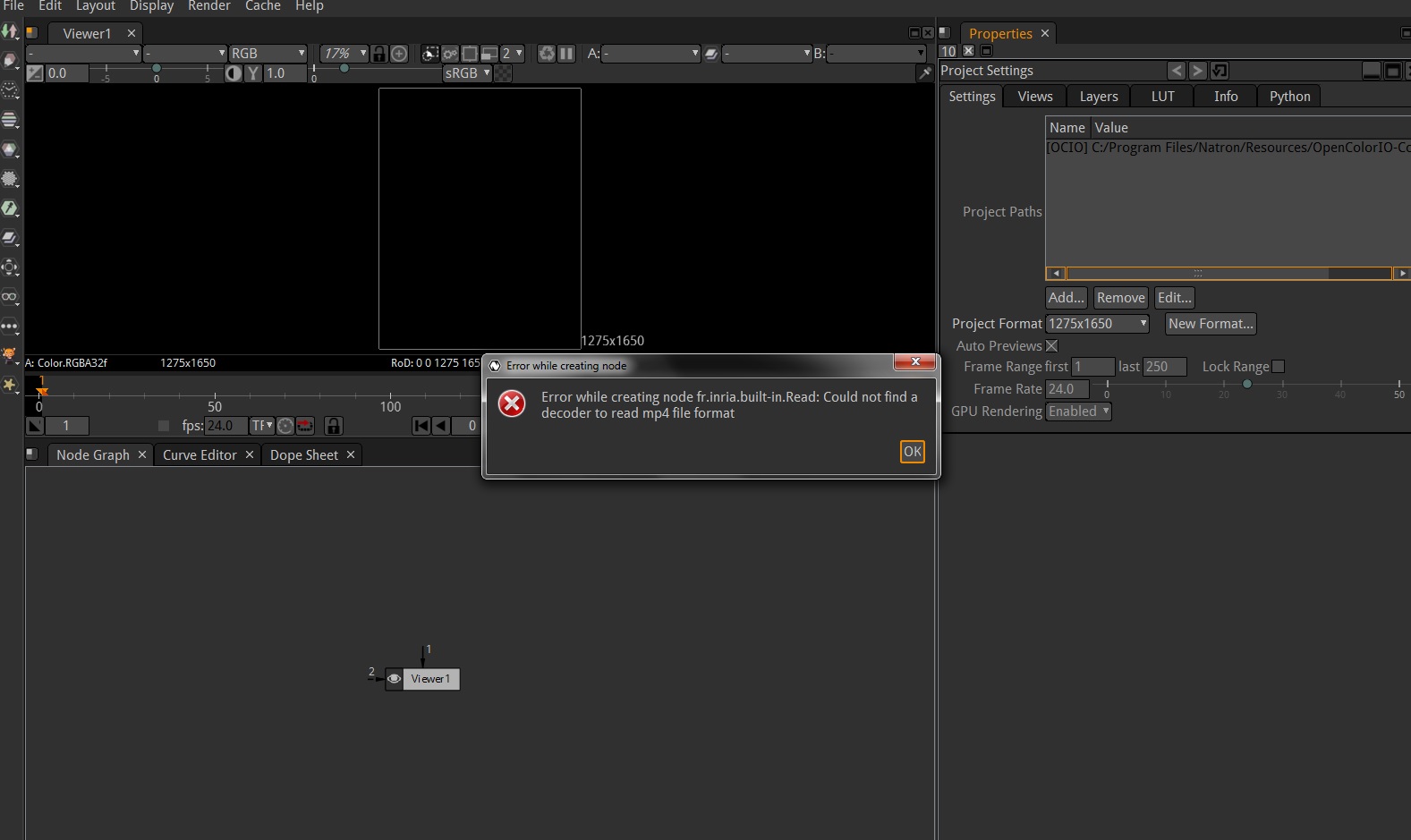
Task: Click the timeline lock icon
Action: point(333,426)
